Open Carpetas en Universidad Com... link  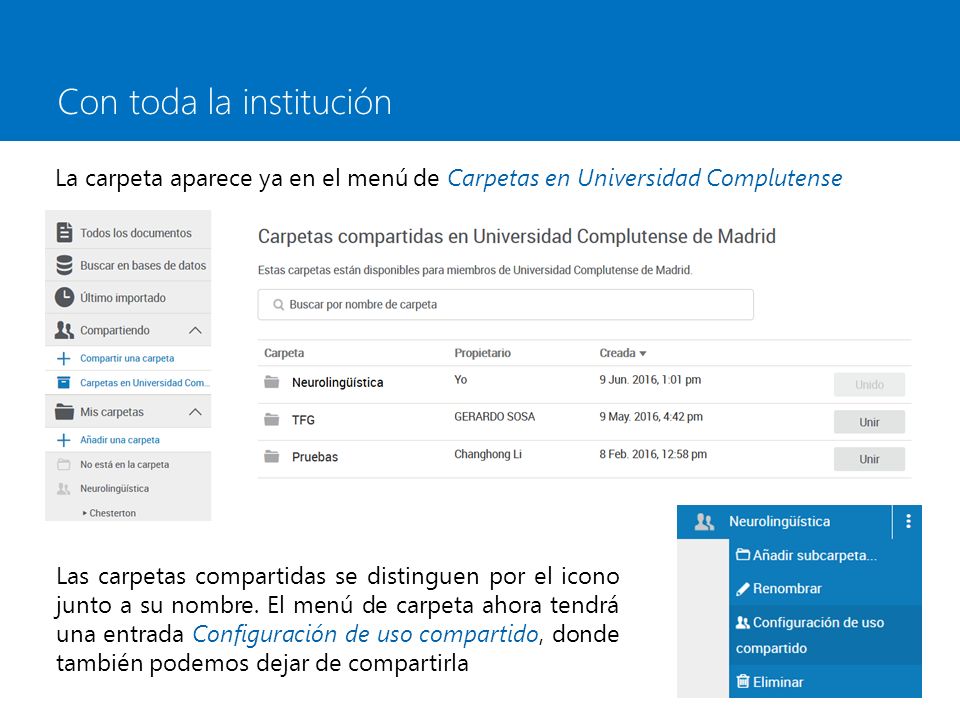[x=144, y=383]
